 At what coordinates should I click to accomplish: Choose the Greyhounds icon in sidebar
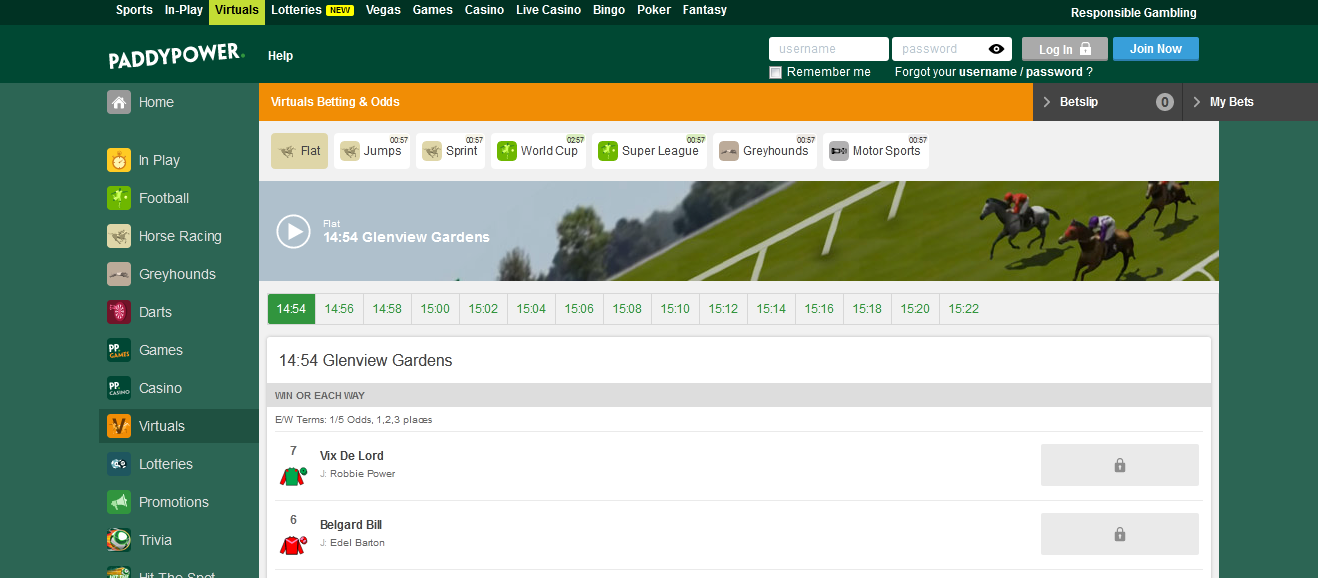point(119,274)
